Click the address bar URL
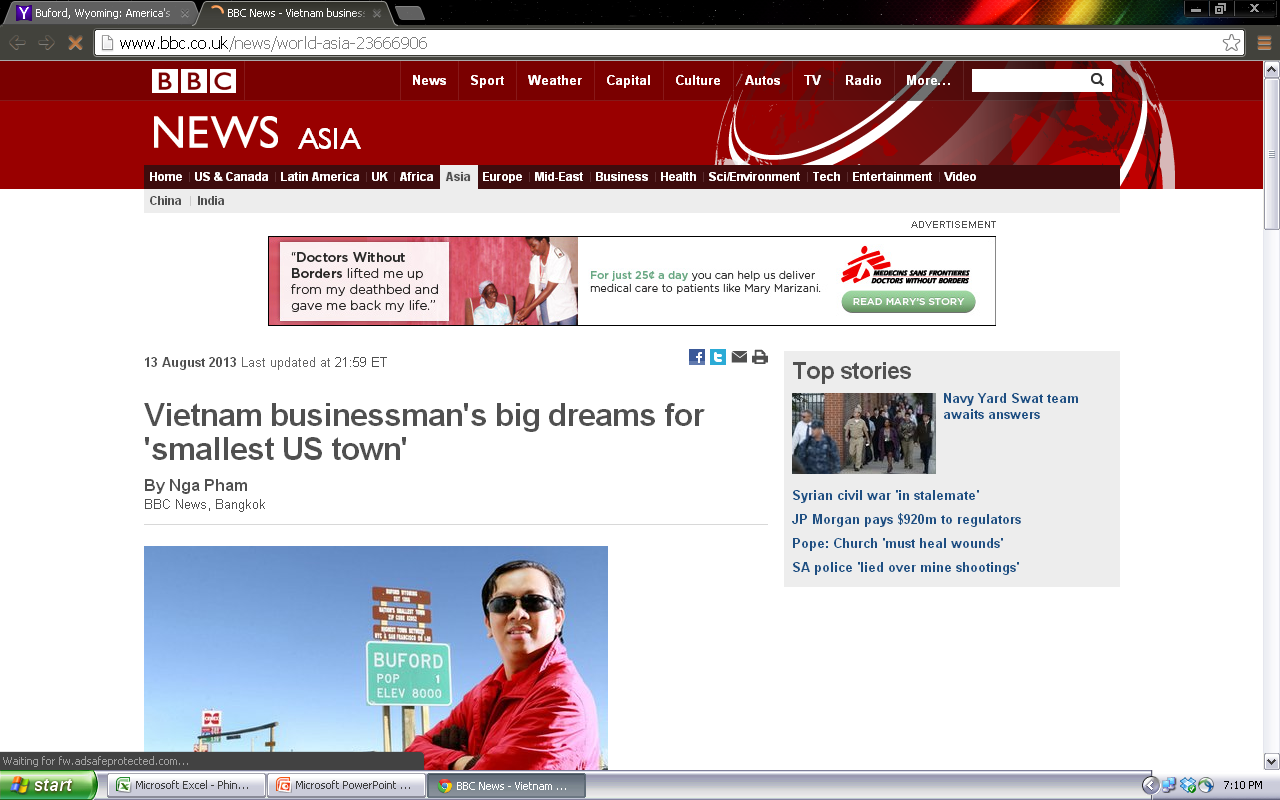1280x800 pixels. click(273, 43)
